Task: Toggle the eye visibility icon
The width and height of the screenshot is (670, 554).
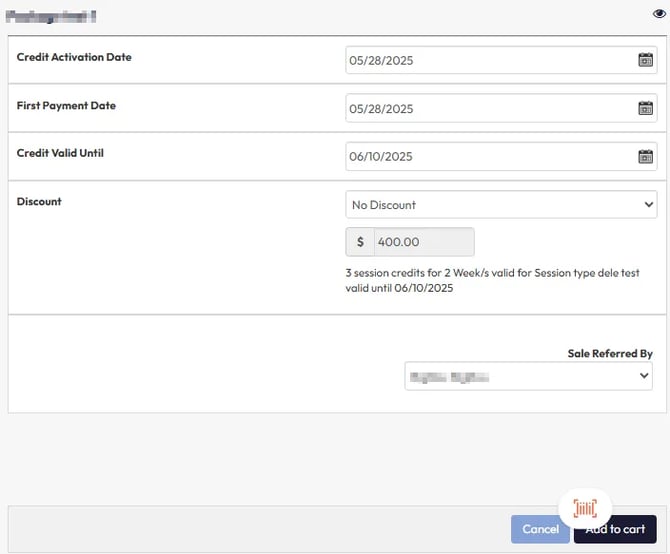Action: [x=658, y=14]
